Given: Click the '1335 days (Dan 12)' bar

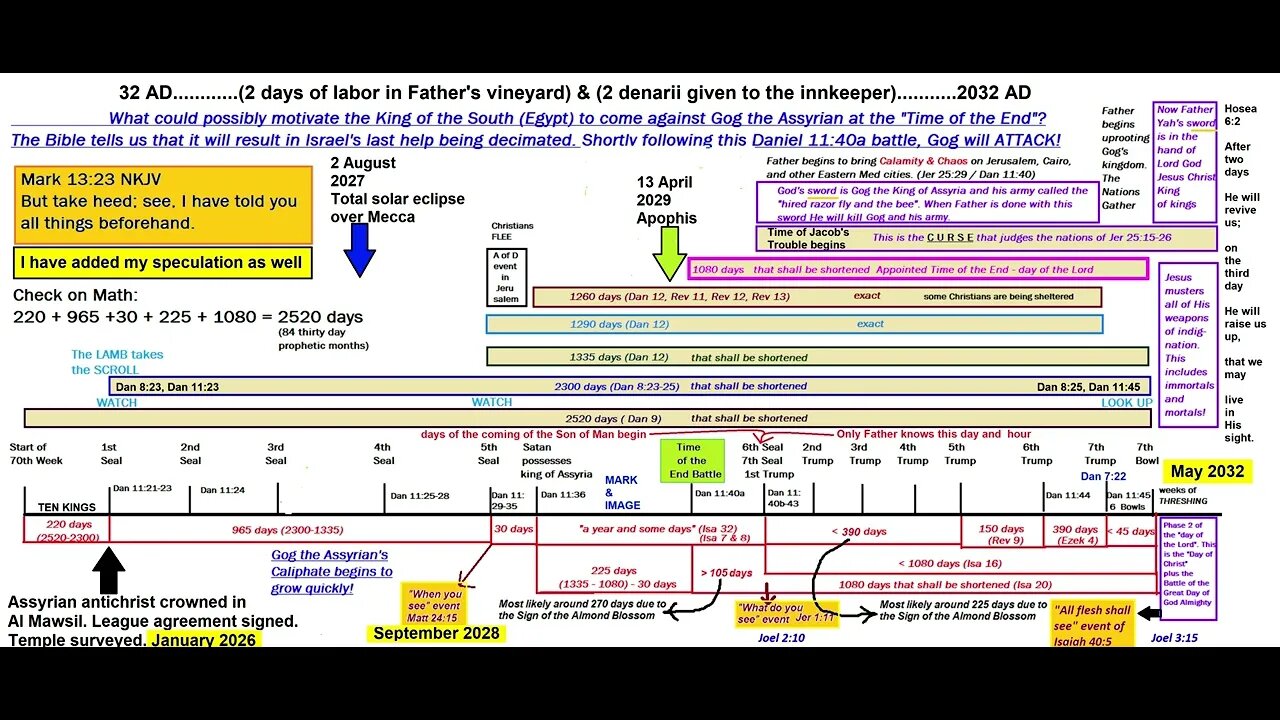Looking at the screenshot, I should coord(817,357).
